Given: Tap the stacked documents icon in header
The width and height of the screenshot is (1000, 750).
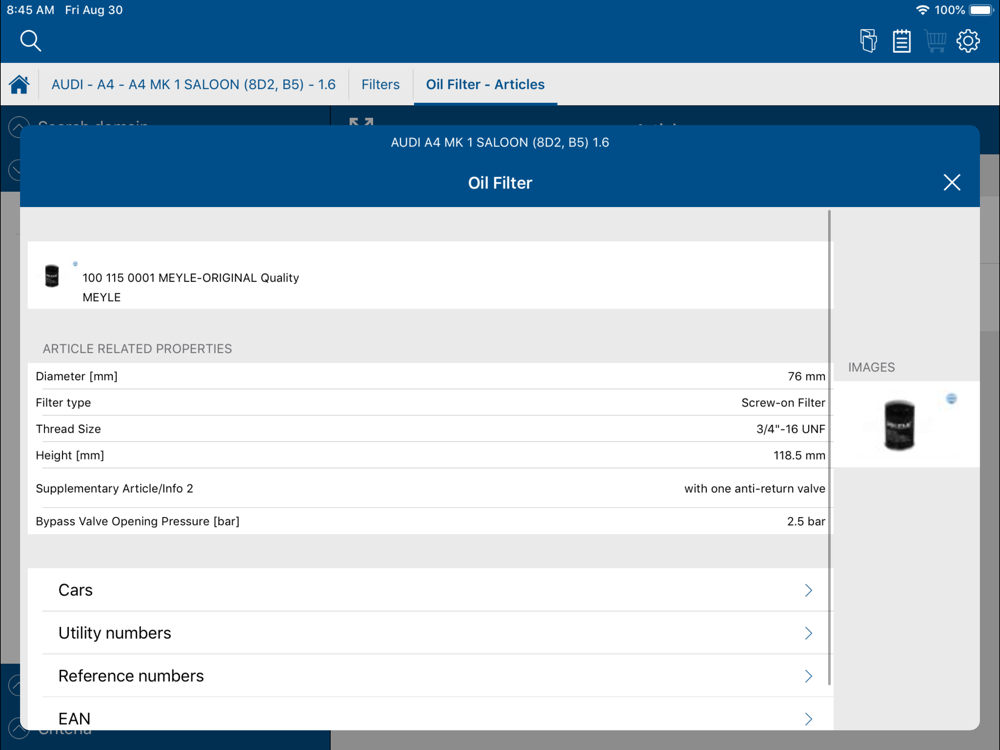Looking at the screenshot, I should click(x=868, y=41).
